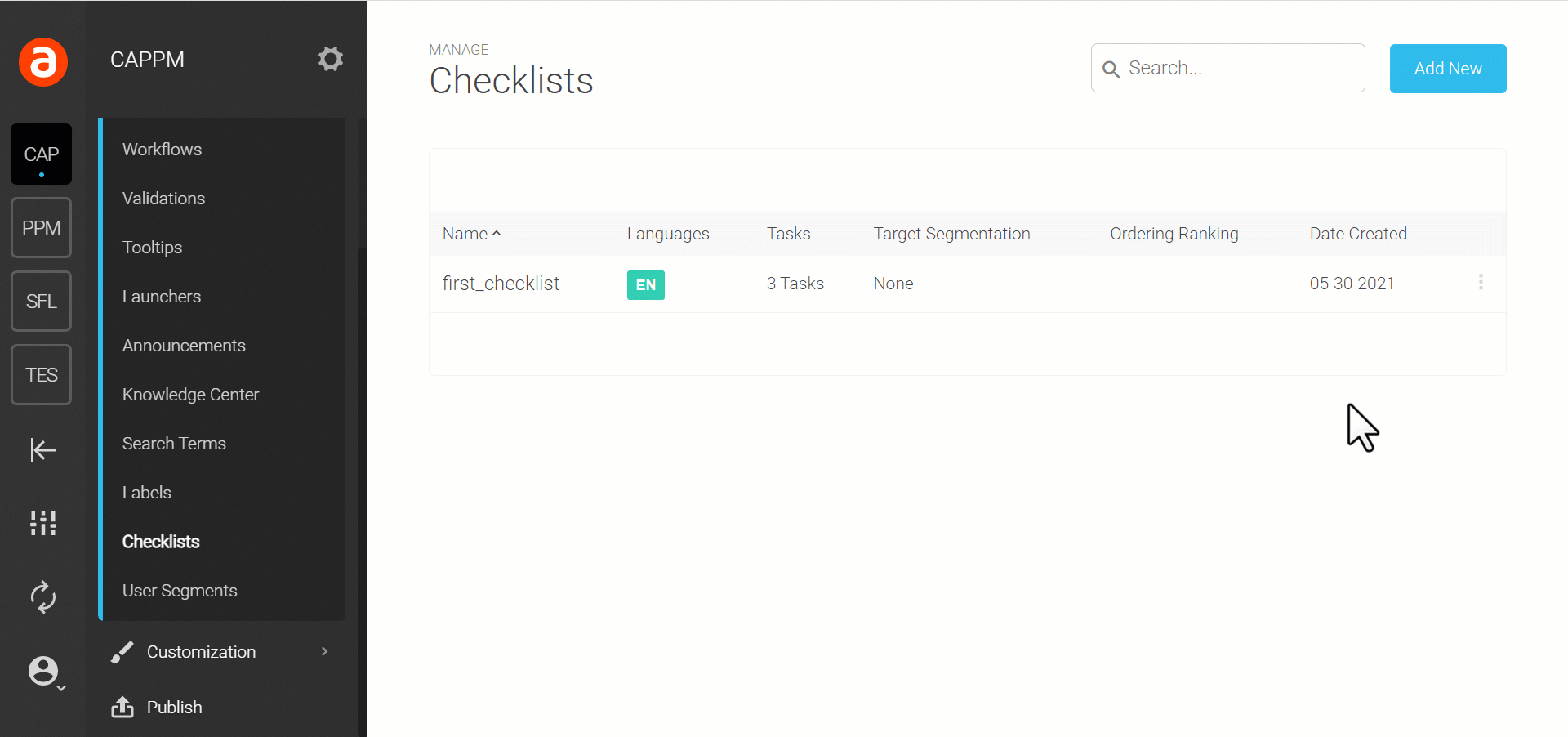The height and width of the screenshot is (737, 1568).
Task: Open Knowledge Center menu item
Action: (x=190, y=395)
